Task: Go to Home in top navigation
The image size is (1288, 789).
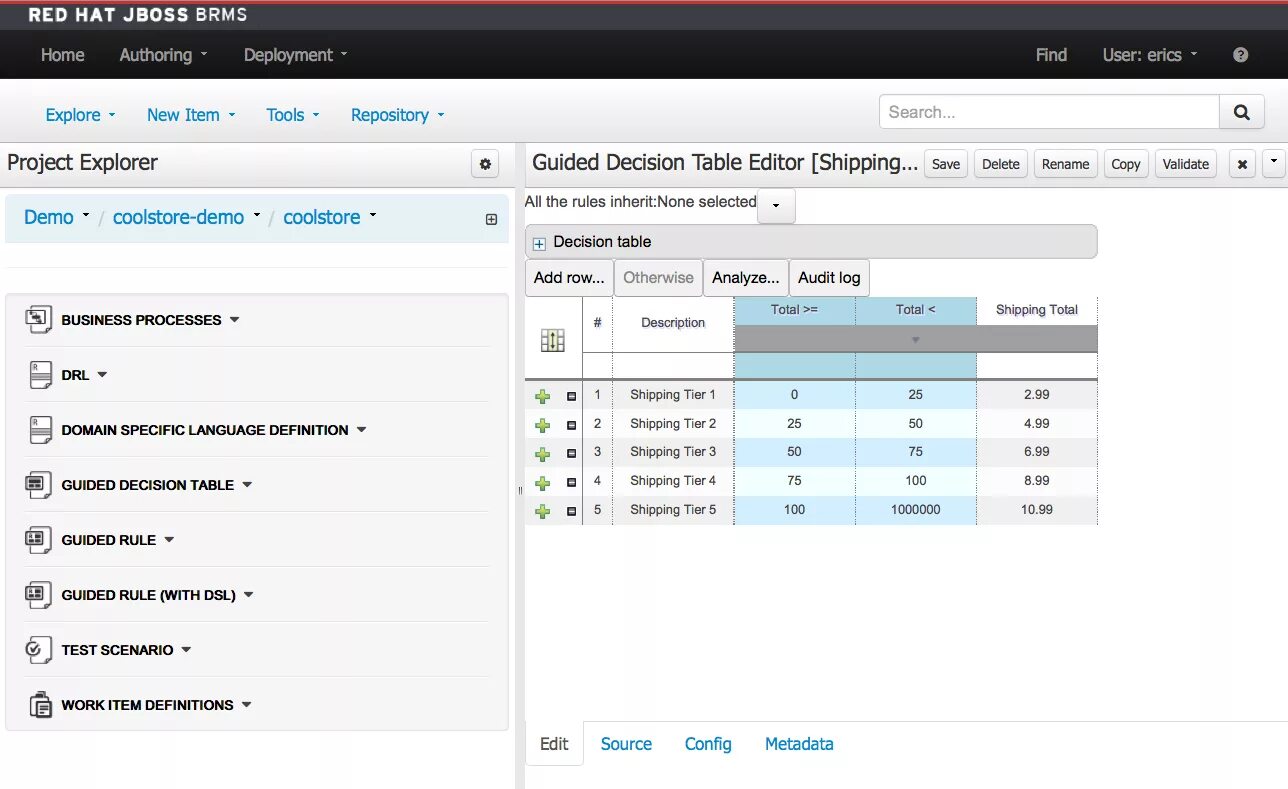Action: (62, 55)
